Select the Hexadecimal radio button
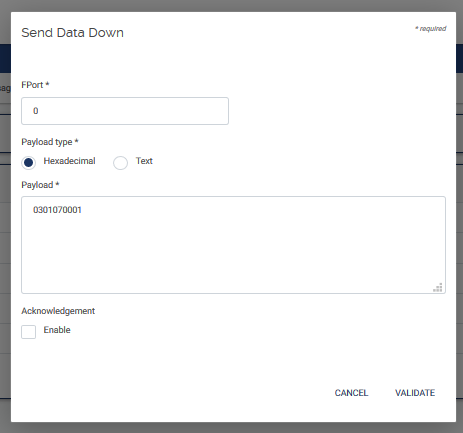This screenshot has height=433, width=463. pos(29,163)
